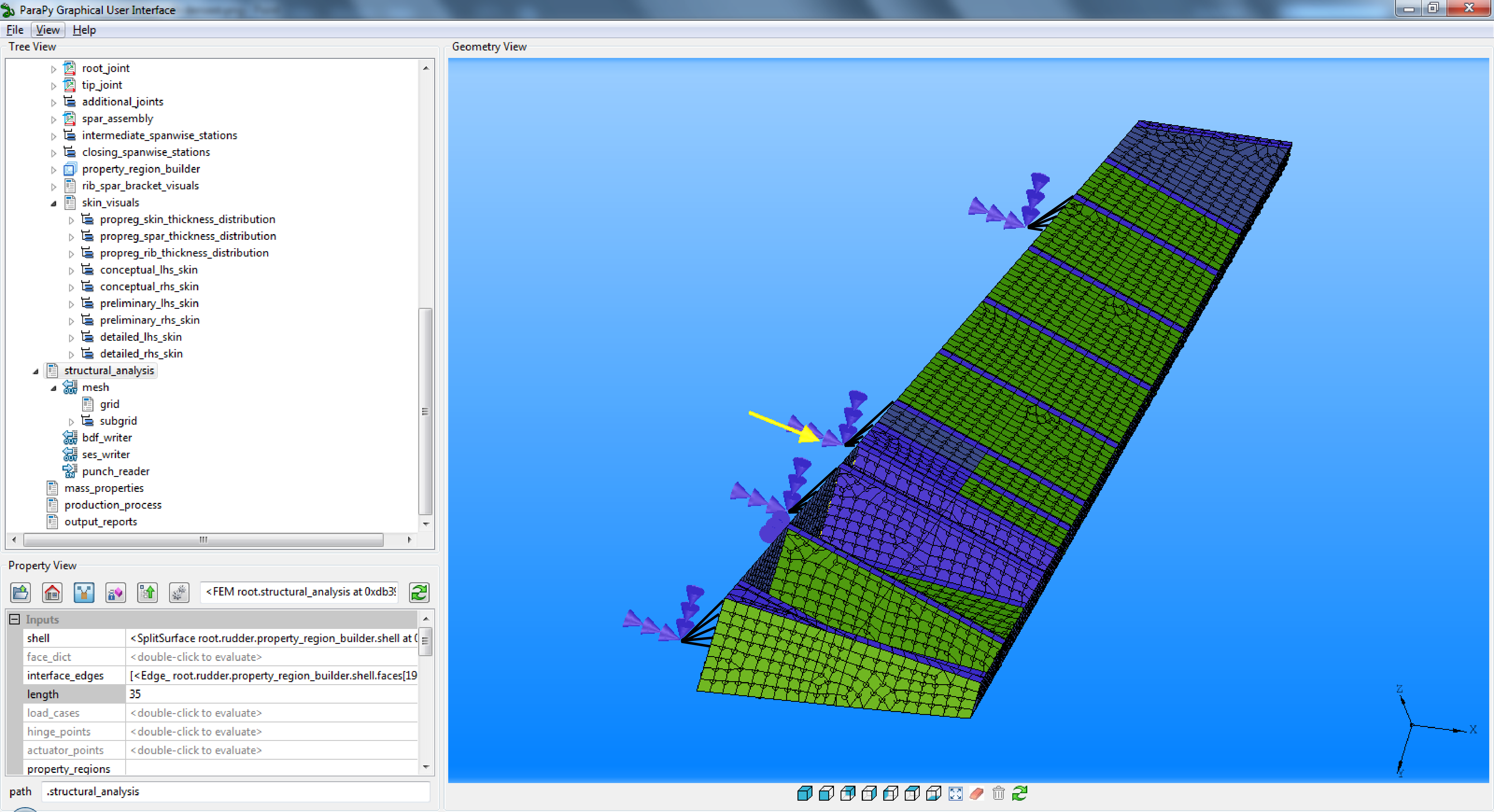This screenshot has height=812, width=1494.
Task: Expand the spar_assembly tree node
Action: (53, 119)
